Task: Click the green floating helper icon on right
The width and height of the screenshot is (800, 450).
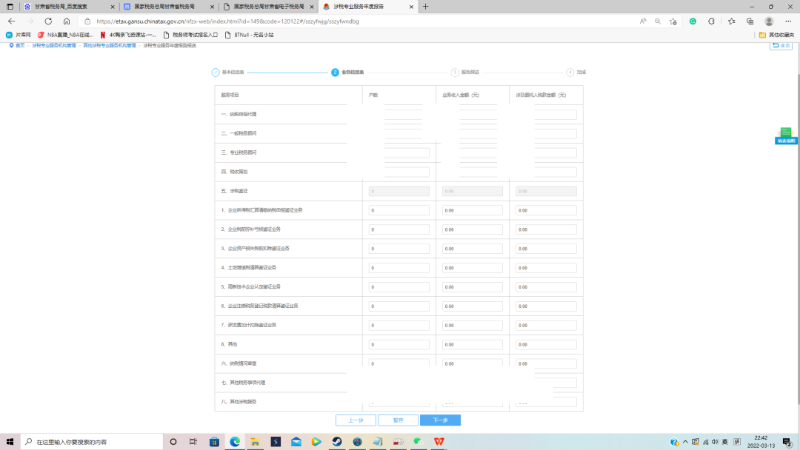Action: click(x=786, y=135)
